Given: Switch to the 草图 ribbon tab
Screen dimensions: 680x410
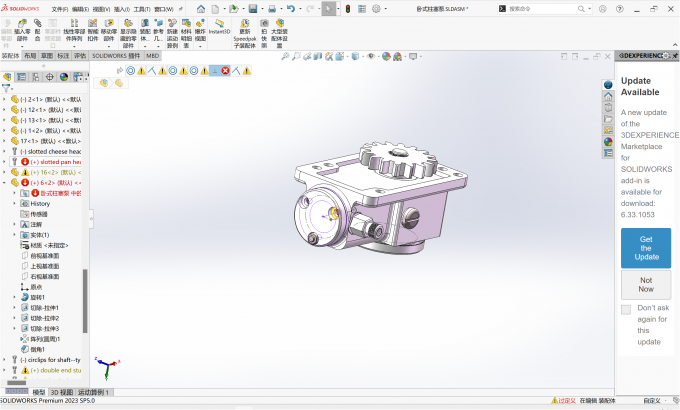Looking at the screenshot, I should point(47,56).
